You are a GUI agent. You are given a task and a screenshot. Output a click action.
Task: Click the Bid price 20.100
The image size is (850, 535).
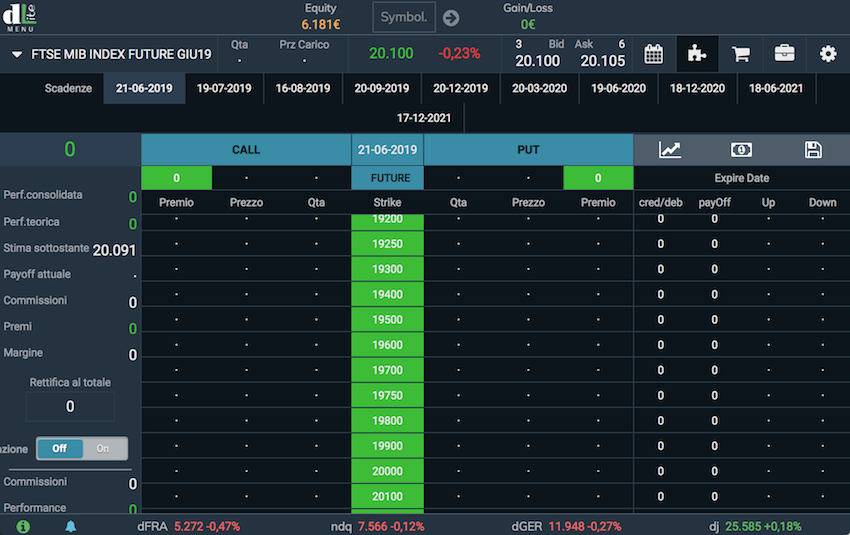coord(537,61)
